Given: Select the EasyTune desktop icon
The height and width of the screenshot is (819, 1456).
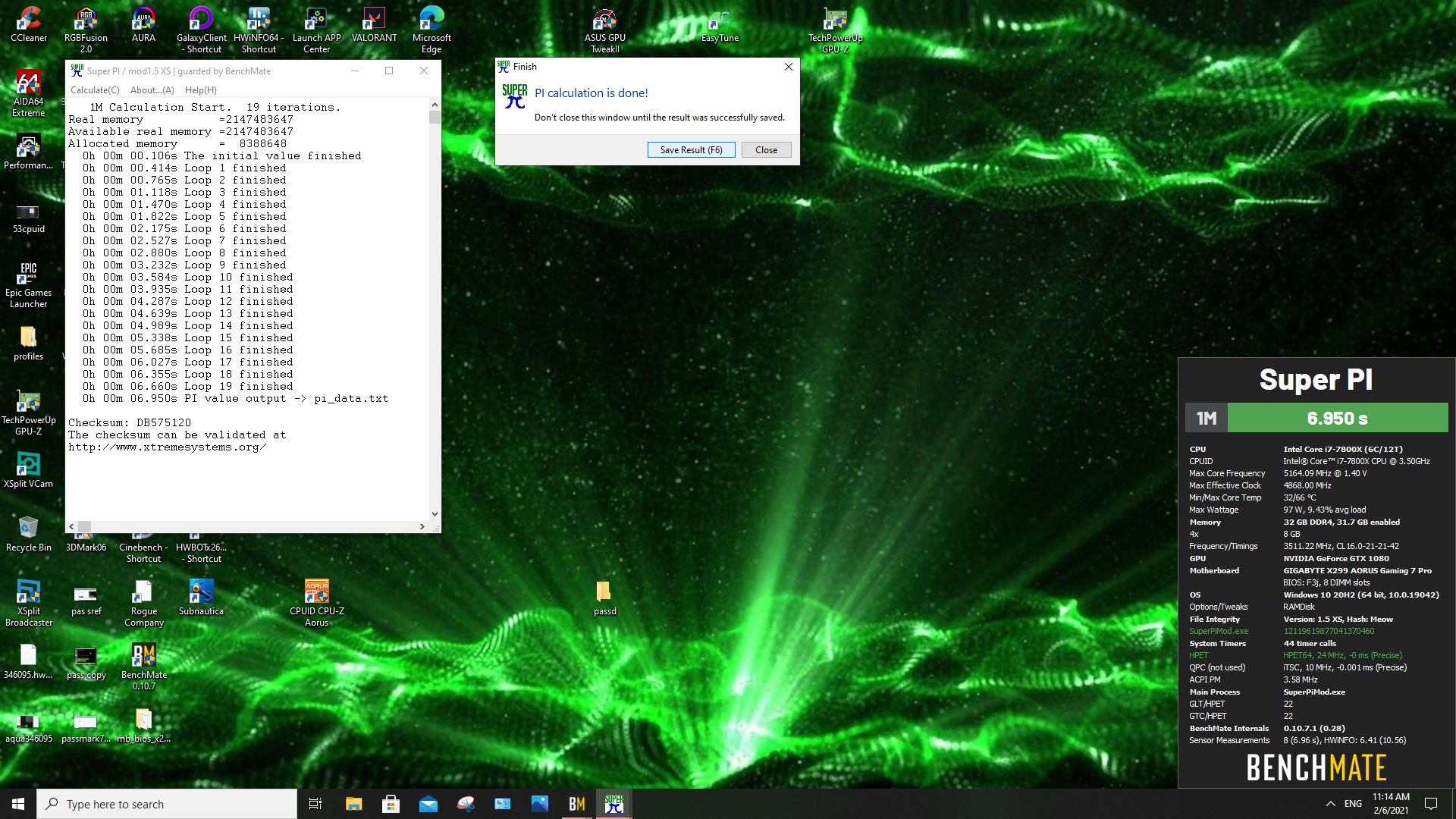Looking at the screenshot, I should (720, 24).
